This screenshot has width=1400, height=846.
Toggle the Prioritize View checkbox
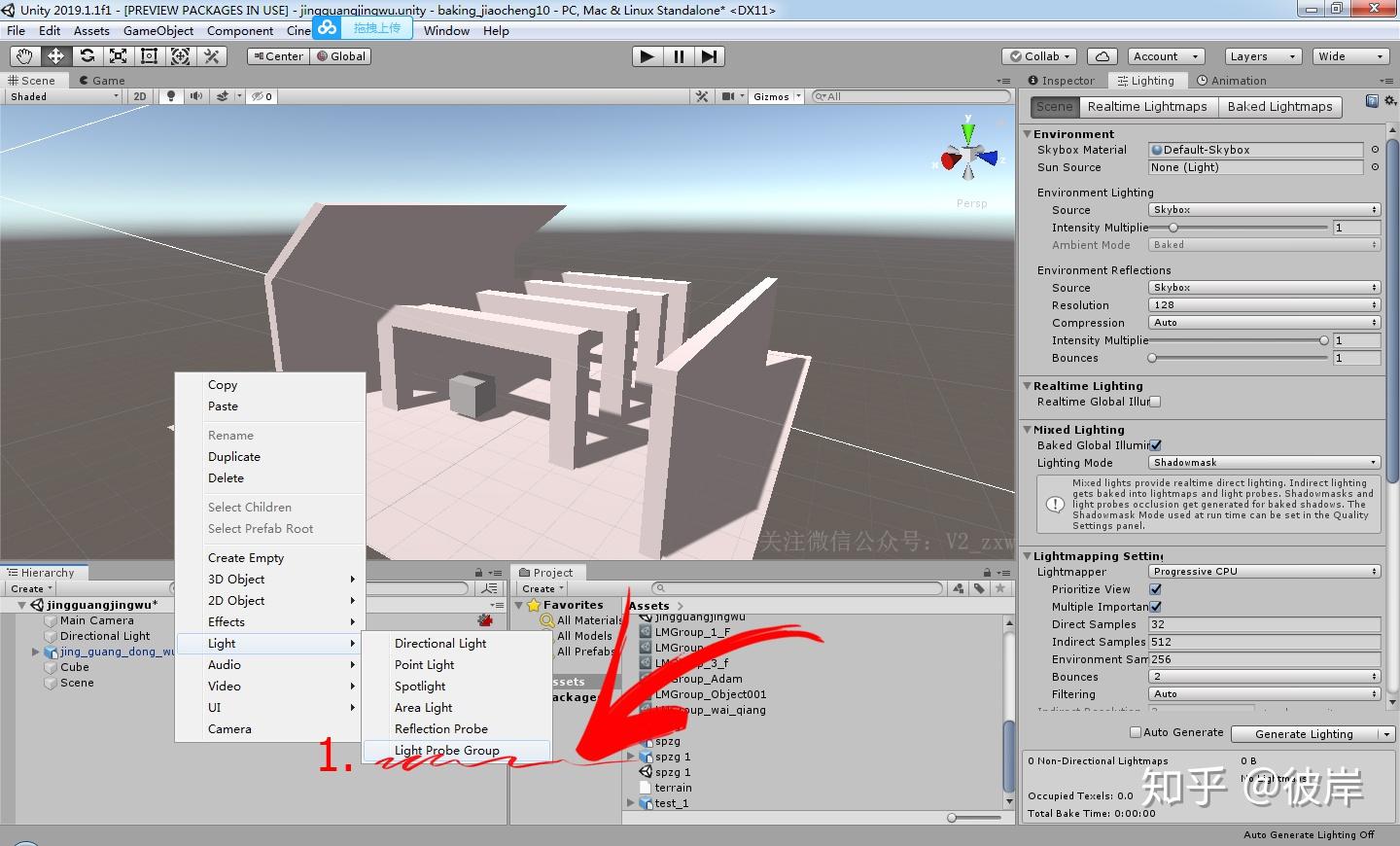[1155, 589]
